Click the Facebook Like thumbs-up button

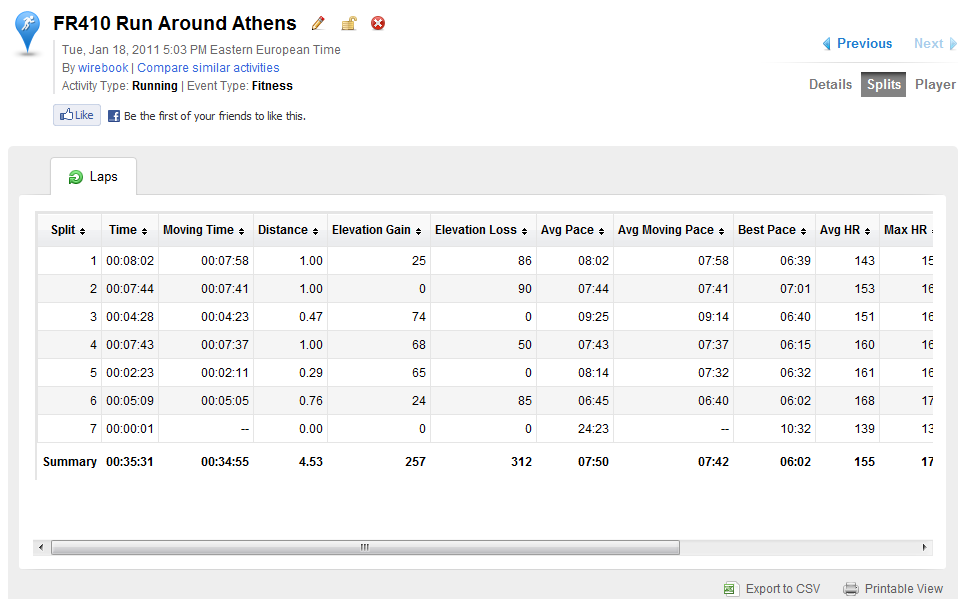pyautogui.click(x=77, y=115)
